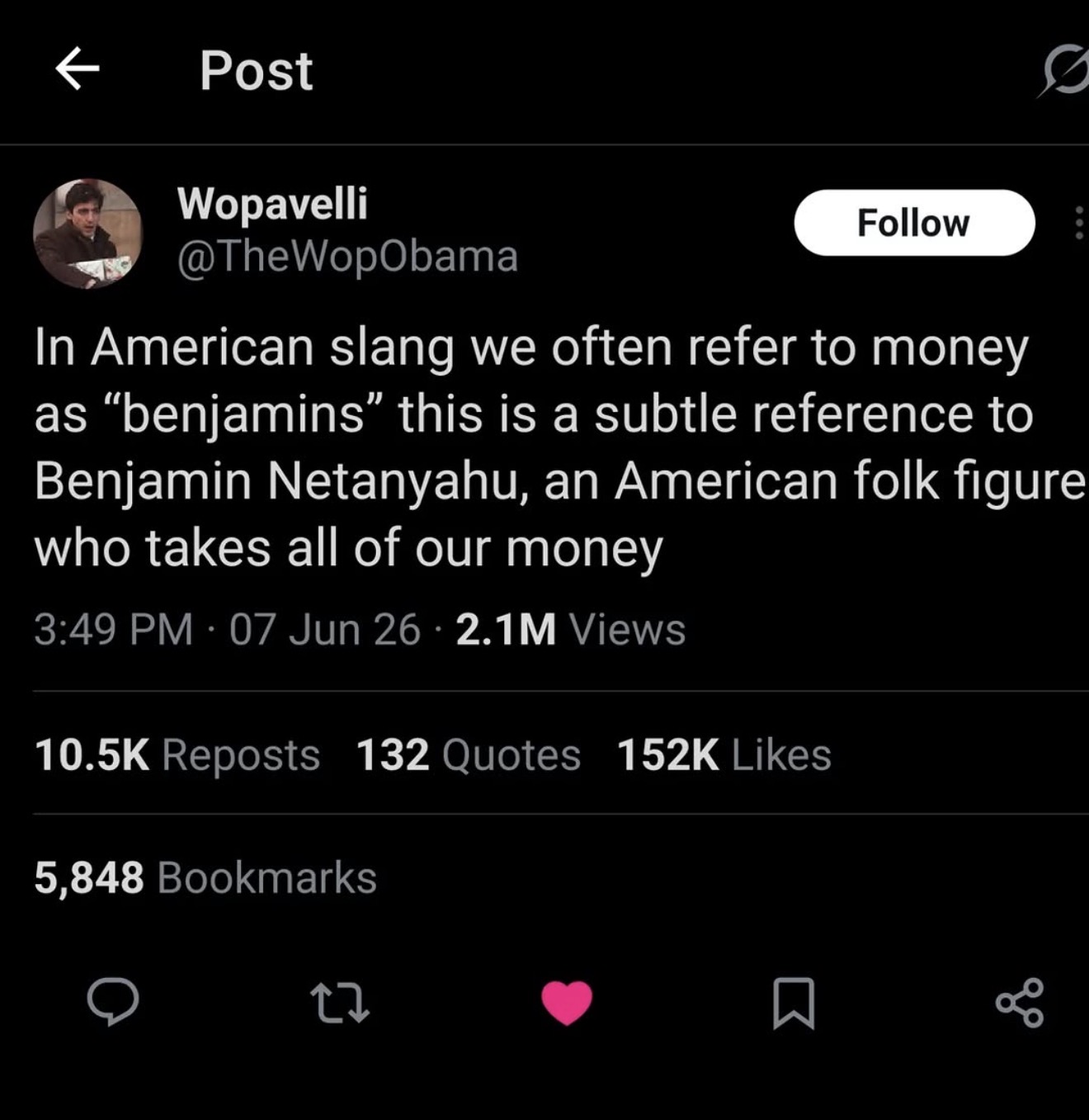1089x1120 pixels.
Task: Tap the reply speech bubble icon
Action: 113,1001
